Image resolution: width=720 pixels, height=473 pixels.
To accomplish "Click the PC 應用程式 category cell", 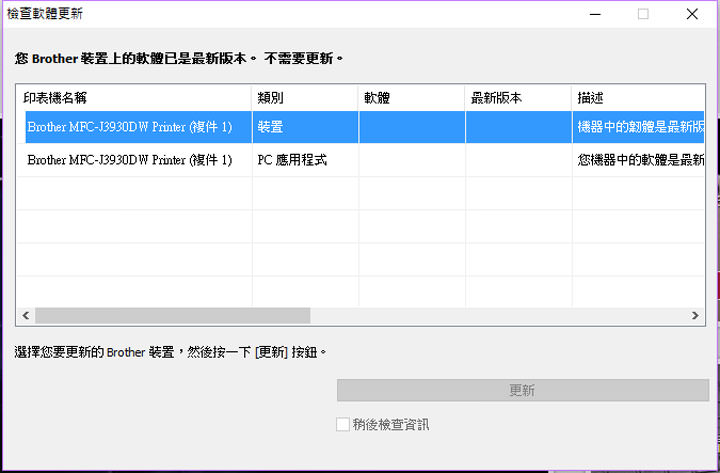I will (x=305, y=160).
